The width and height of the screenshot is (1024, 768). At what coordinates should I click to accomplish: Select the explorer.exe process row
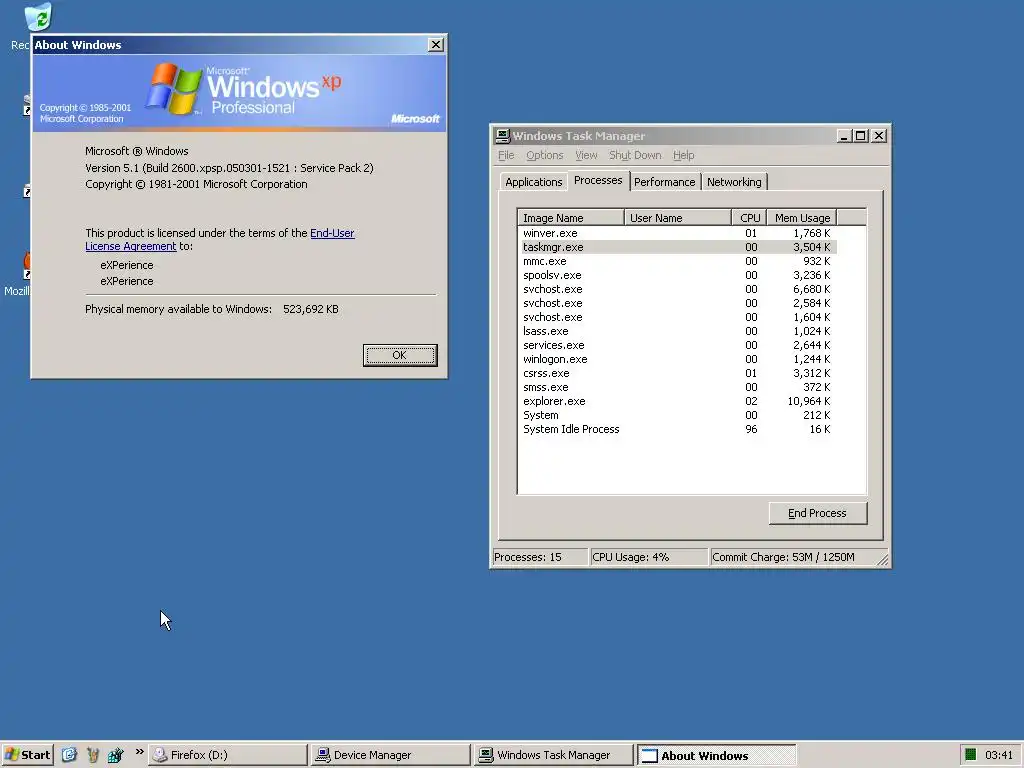pos(677,402)
